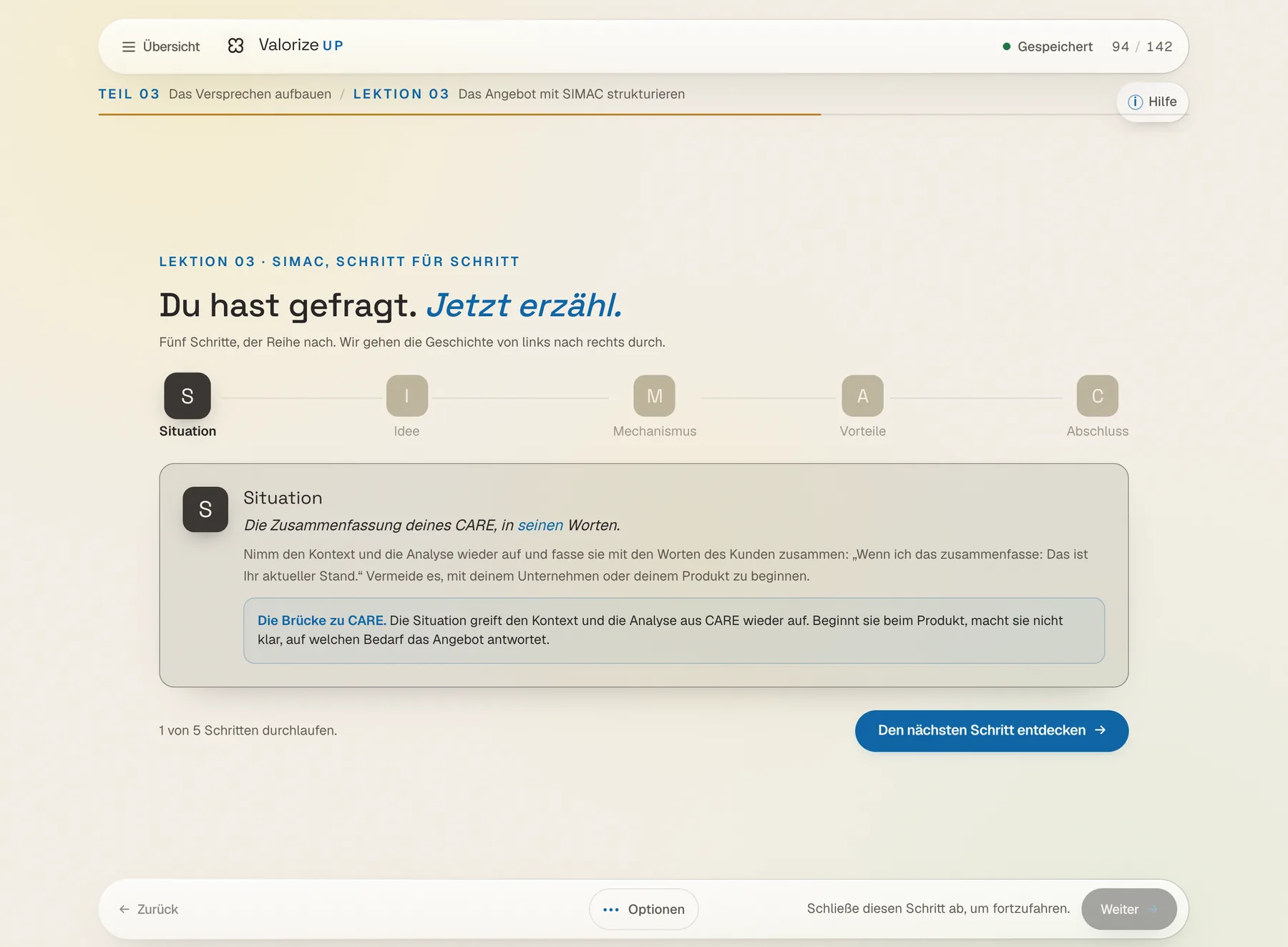Click the 94 / 142 page counter
The height and width of the screenshot is (947, 1288).
(x=1142, y=46)
